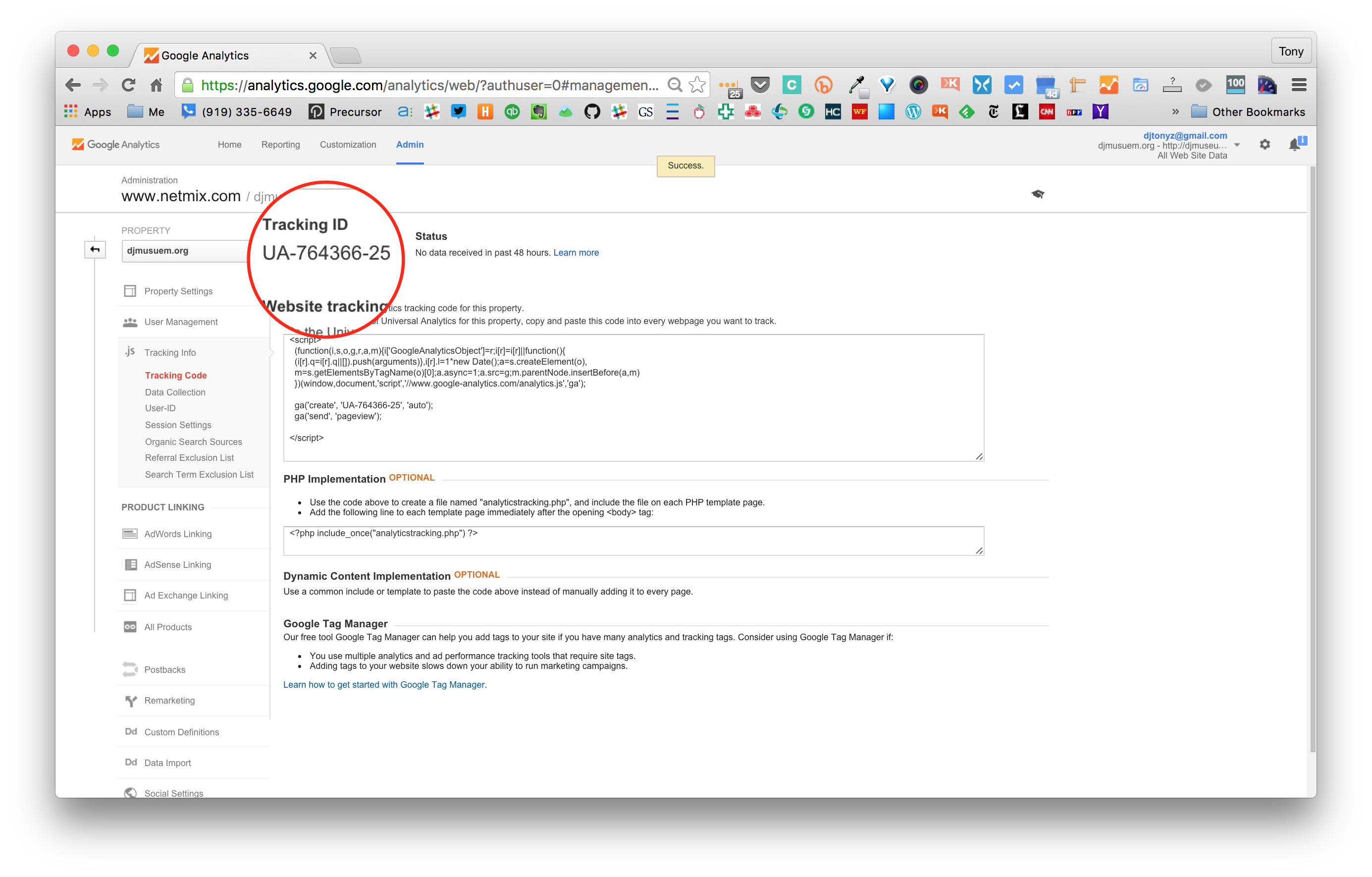Show hidden bookmarks via double chevron

click(1175, 112)
